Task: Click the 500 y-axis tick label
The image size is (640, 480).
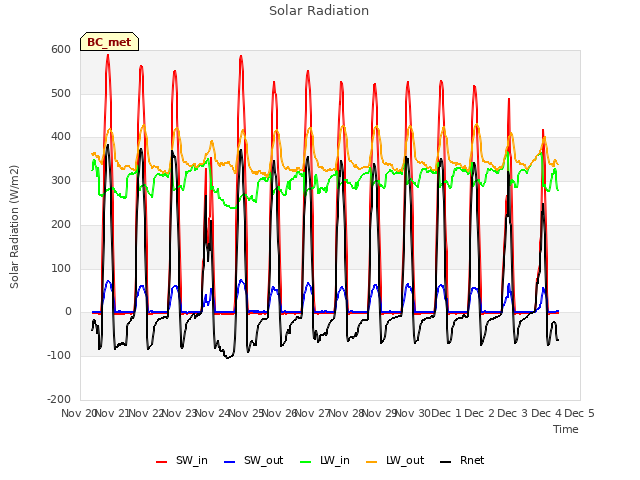Action: (61, 93)
